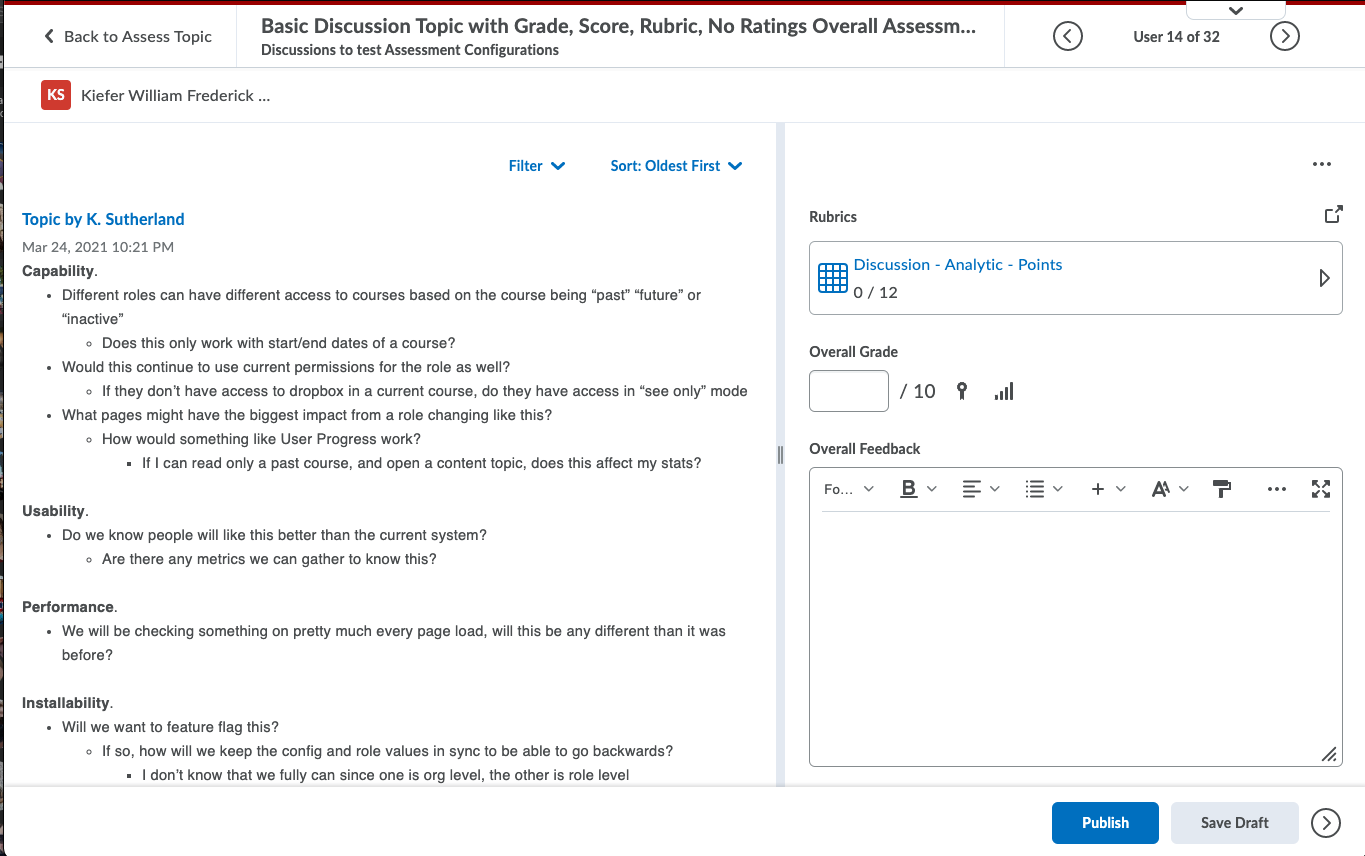Click the format painter icon in the editor
This screenshot has height=856, width=1365.
[x=1221, y=488]
